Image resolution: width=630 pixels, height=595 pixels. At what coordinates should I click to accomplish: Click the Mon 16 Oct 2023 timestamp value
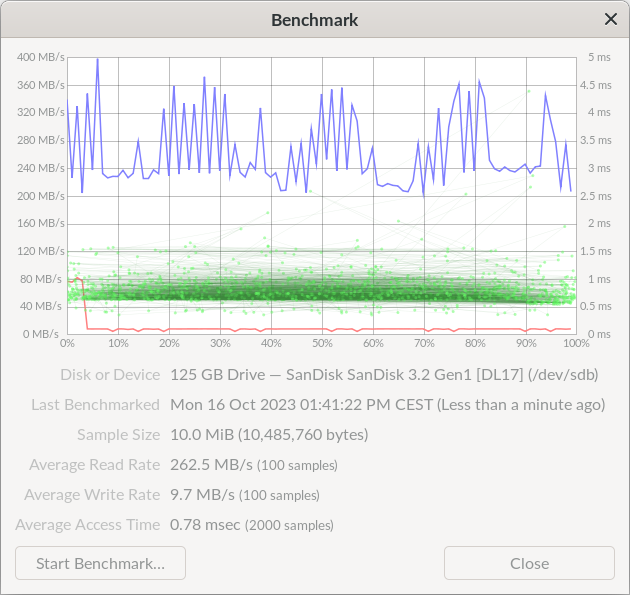pos(387,405)
